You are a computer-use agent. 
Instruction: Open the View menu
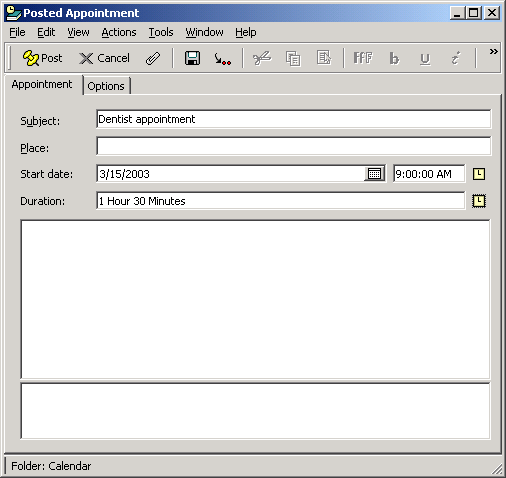coord(78,32)
